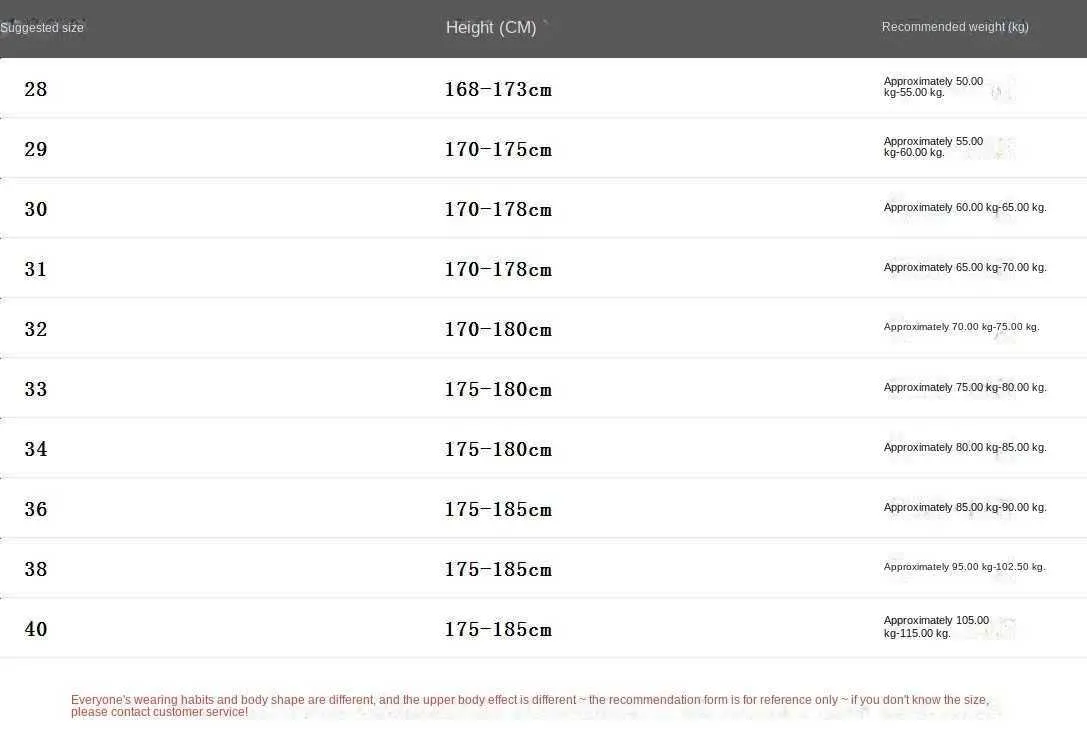Click weight text Approximately 105.00 kg-115.00 kg
Screen dimensions: 1087x746
936,627
